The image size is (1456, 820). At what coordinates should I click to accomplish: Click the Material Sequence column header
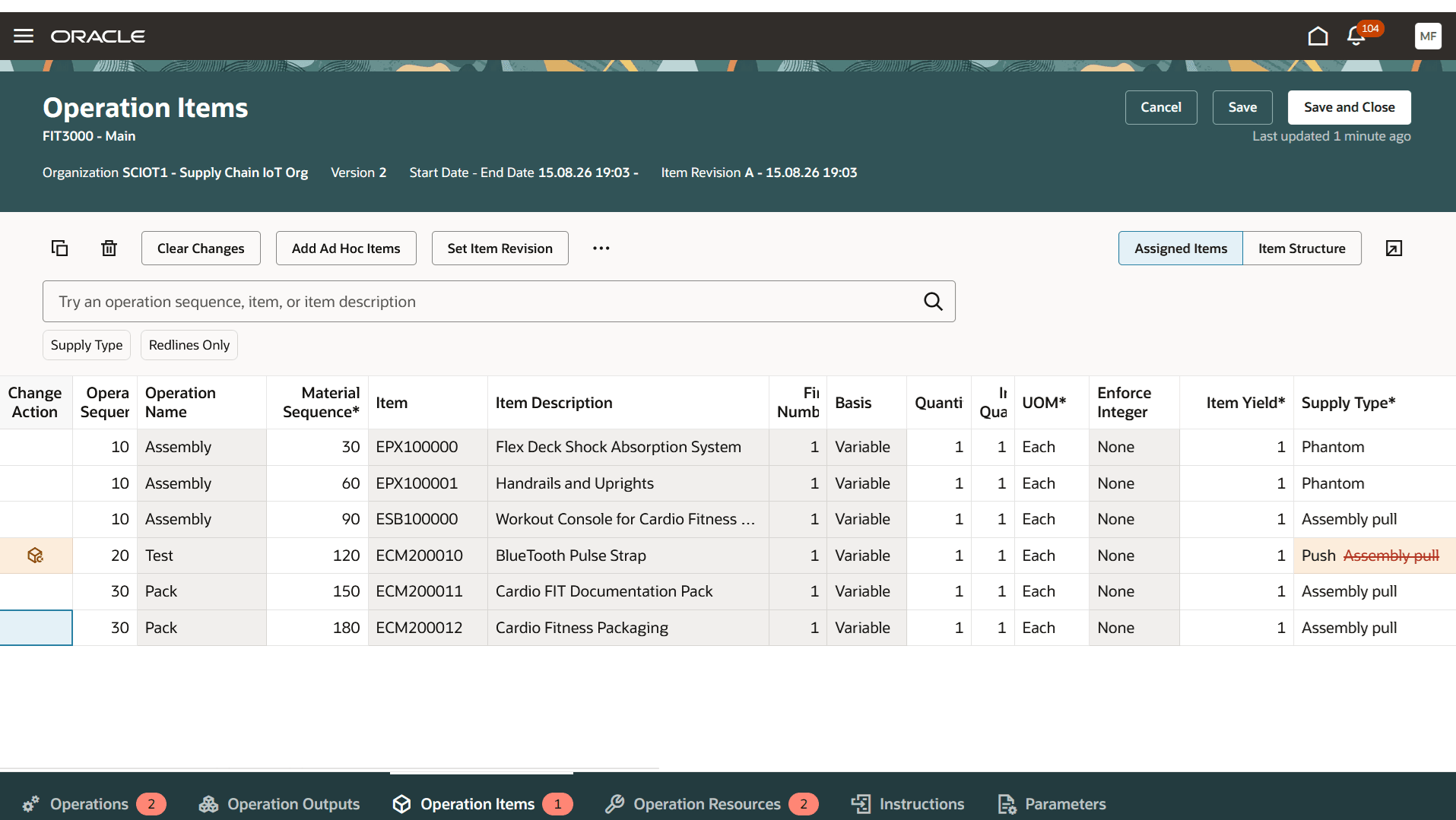click(x=317, y=403)
